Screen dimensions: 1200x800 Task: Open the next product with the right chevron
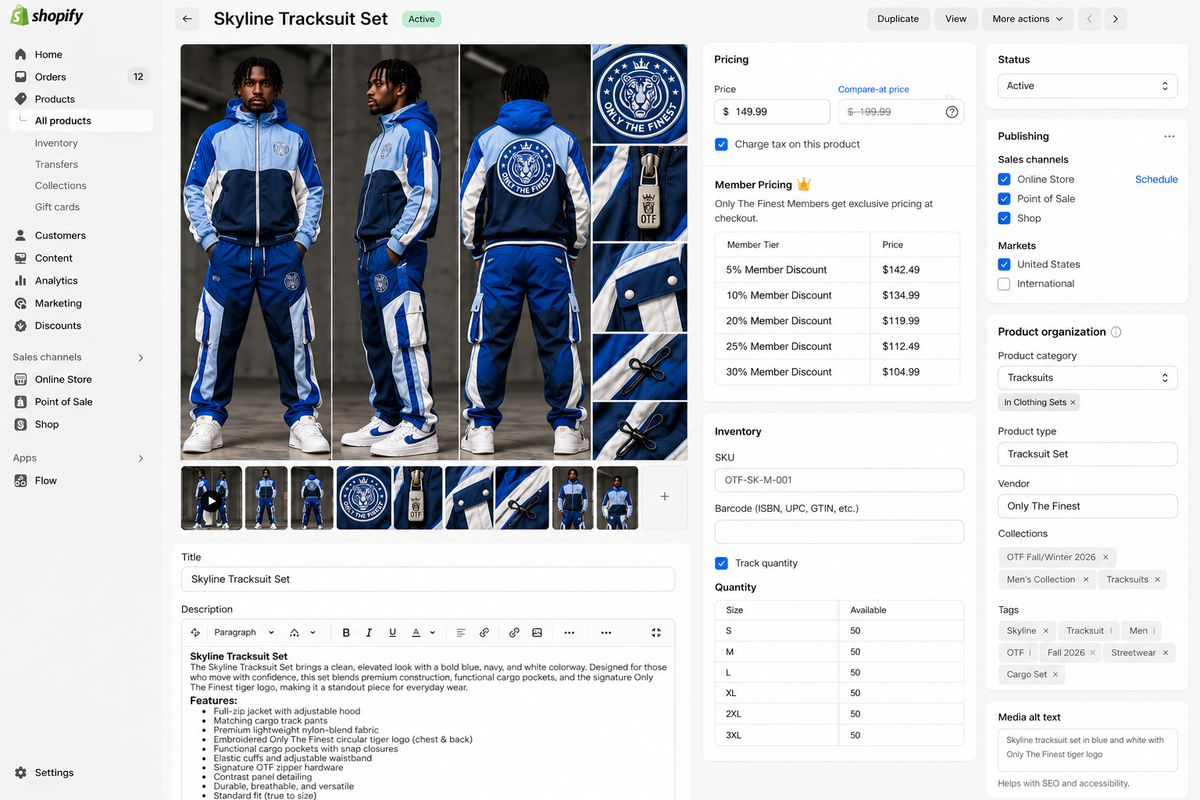tap(1116, 19)
